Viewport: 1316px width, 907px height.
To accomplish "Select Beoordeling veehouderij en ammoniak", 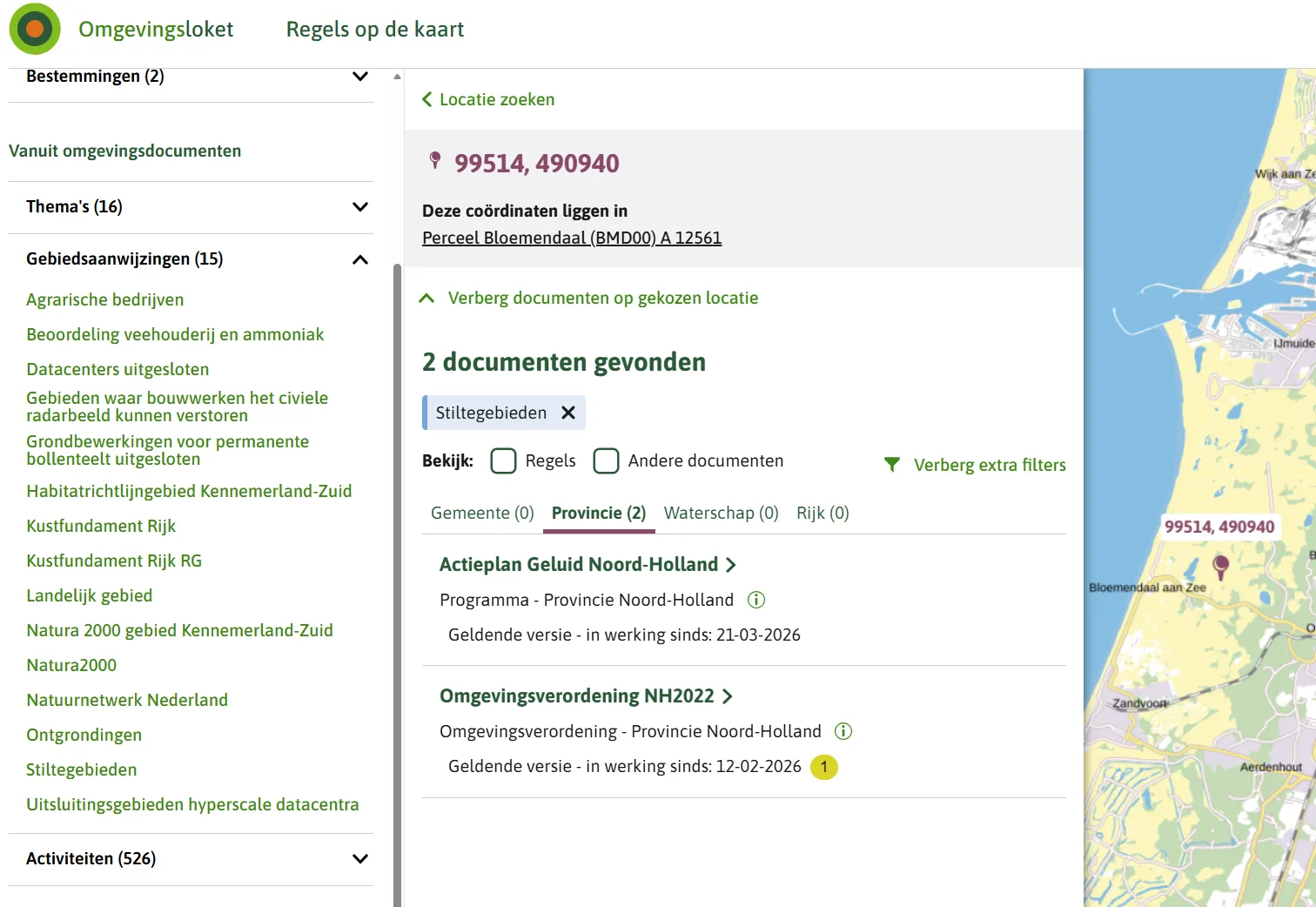I will pos(175,334).
